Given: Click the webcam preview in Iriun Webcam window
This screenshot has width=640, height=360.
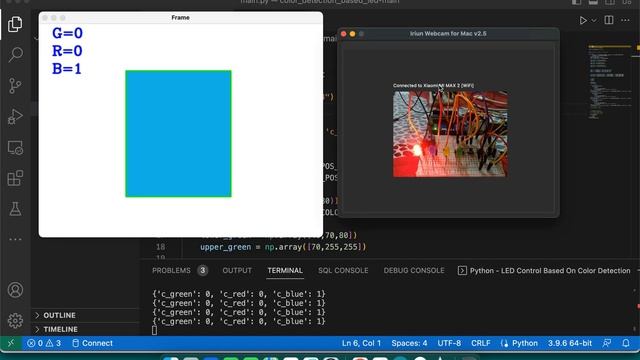Looking at the screenshot, I should [x=450, y=134].
